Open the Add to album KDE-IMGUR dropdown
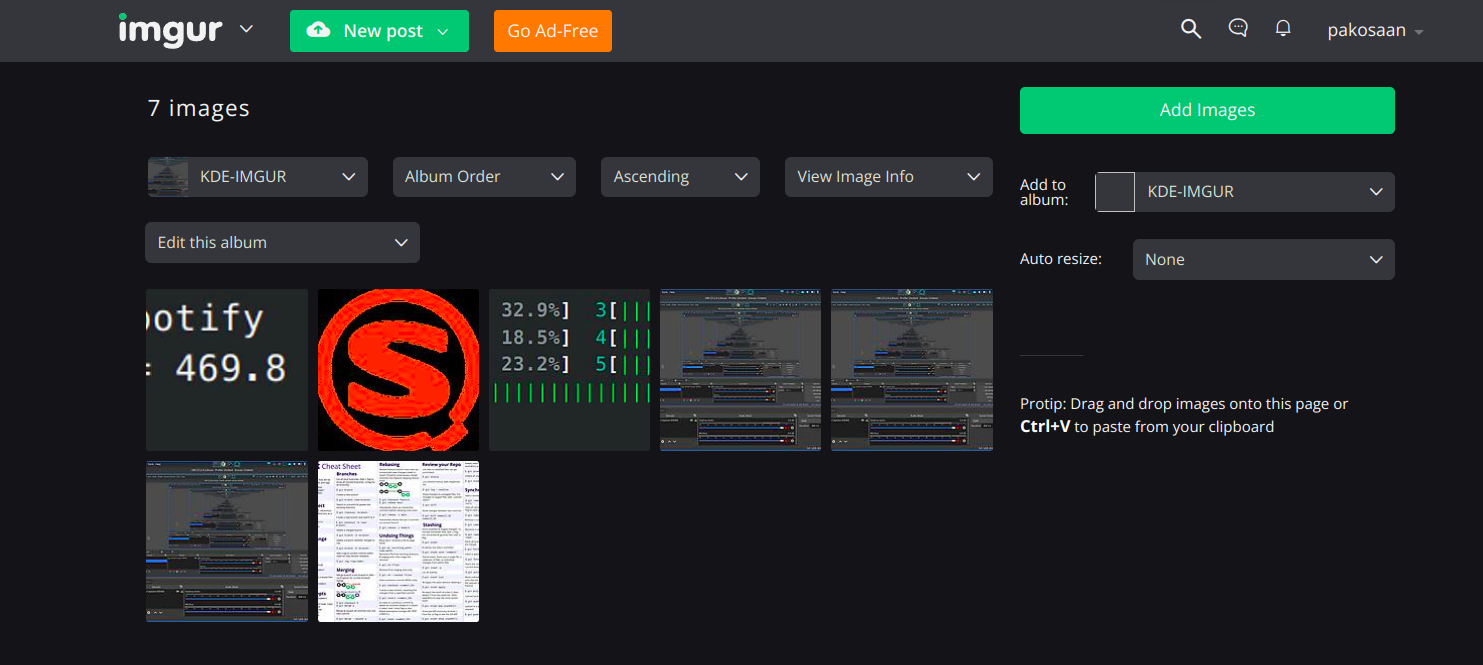The image size is (1483, 665). coord(1245,192)
